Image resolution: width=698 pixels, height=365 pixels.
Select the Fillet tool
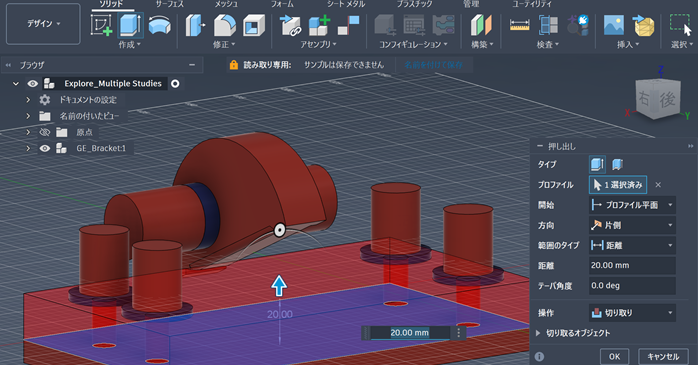pos(225,25)
